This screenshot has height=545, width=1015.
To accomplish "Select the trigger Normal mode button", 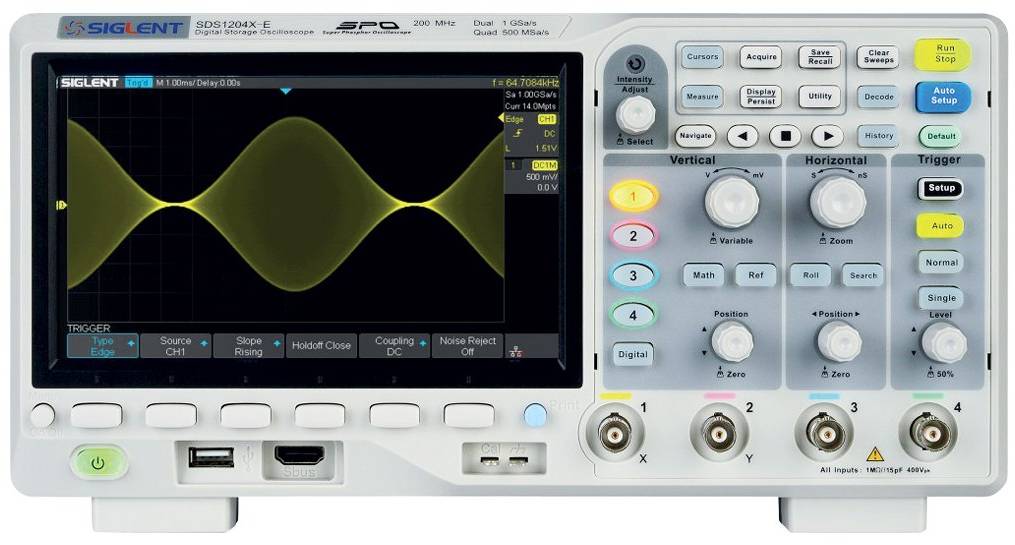I will [x=941, y=262].
